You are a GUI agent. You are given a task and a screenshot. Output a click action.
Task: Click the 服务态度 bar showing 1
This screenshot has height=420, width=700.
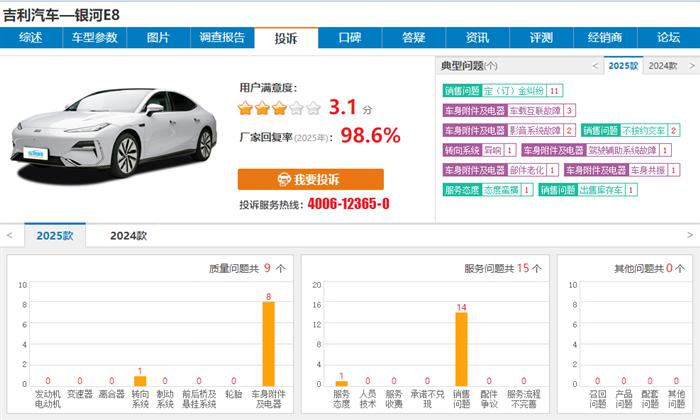[x=342, y=383]
